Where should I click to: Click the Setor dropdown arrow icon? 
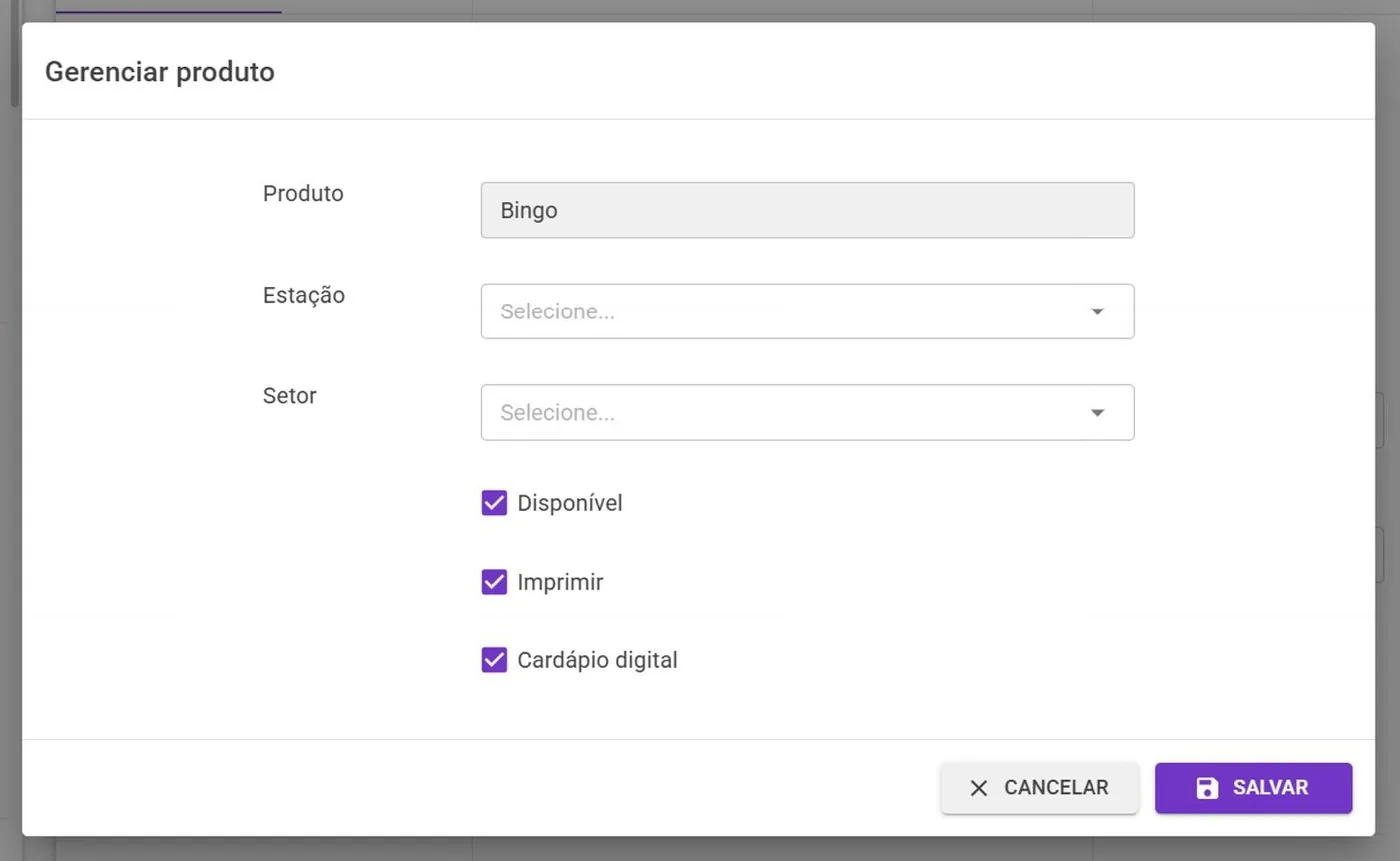click(1097, 413)
